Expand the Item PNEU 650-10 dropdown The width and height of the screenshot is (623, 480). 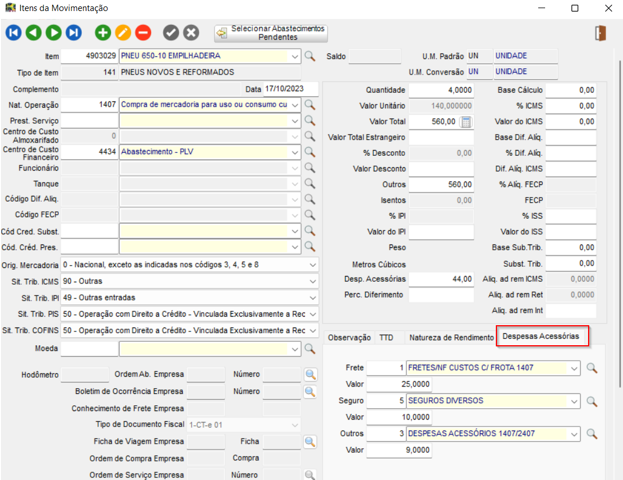tap(294, 56)
